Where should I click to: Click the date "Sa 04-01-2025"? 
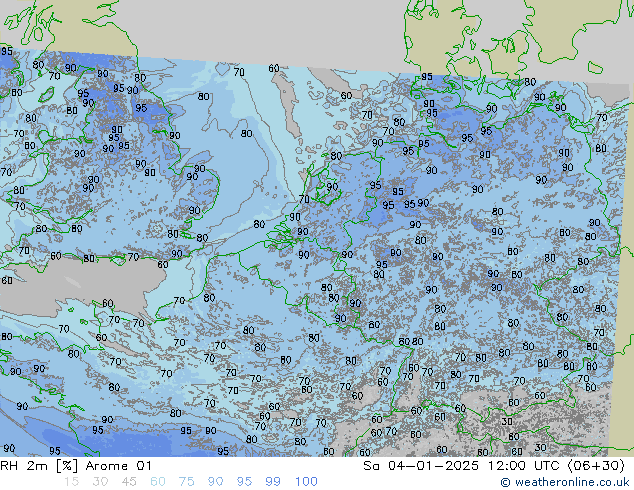[421, 466]
